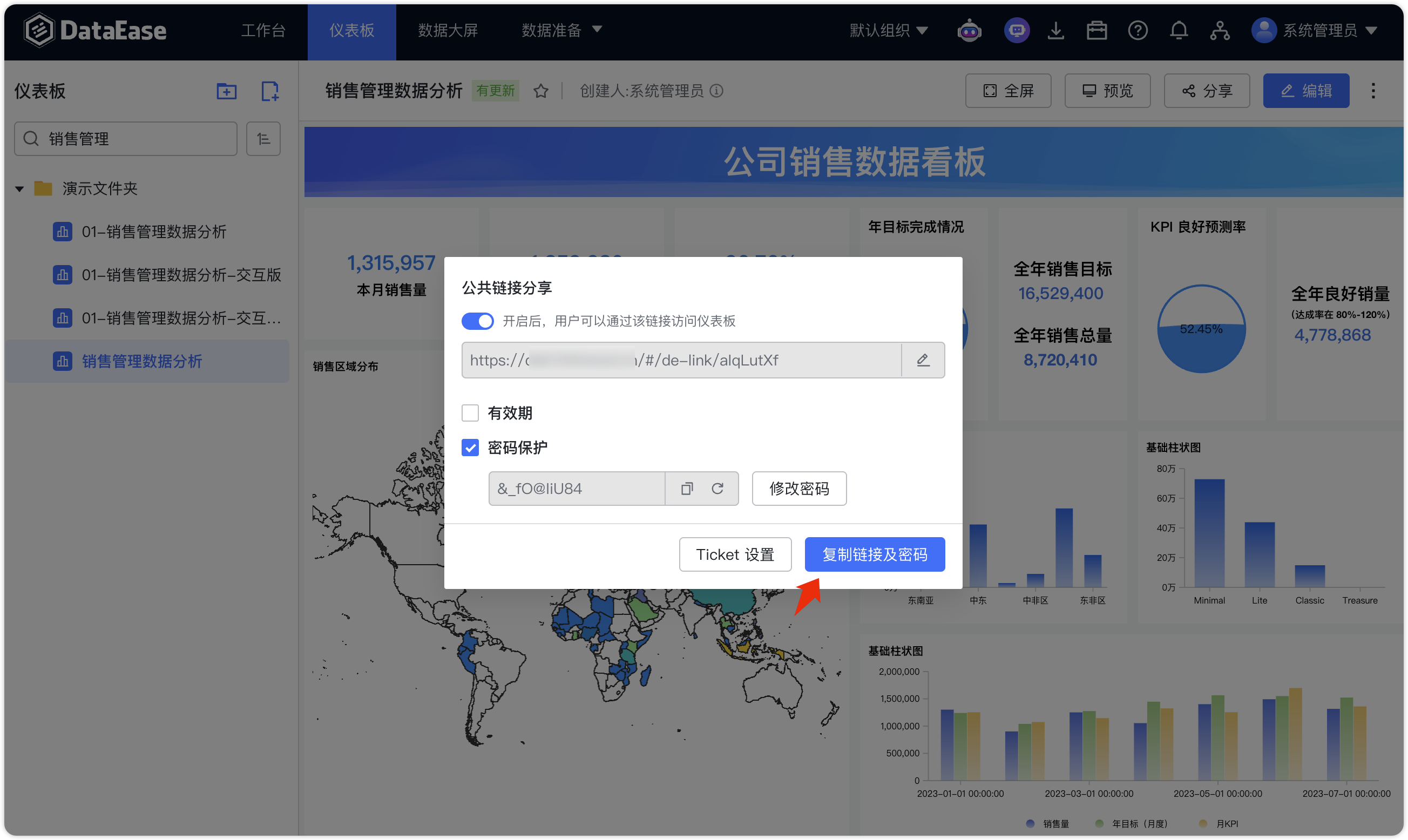Regenerate the password with the refresh icon
This screenshot has height=840, width=1408.
(717, 489)
